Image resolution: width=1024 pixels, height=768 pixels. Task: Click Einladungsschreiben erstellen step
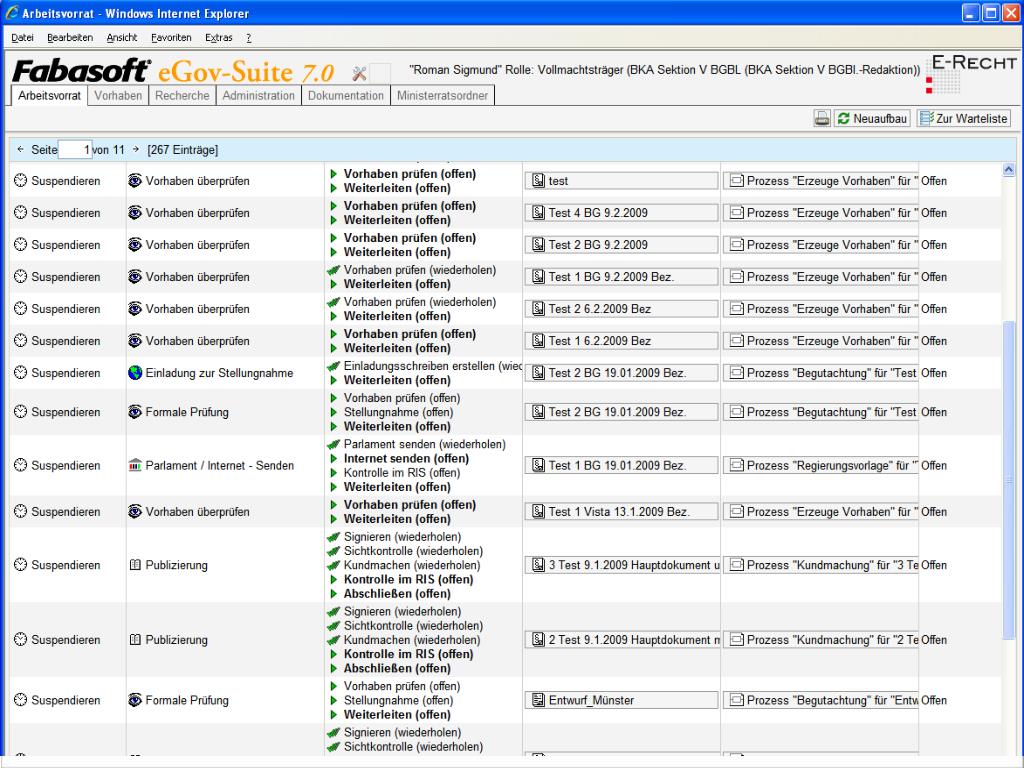[432, 366]
